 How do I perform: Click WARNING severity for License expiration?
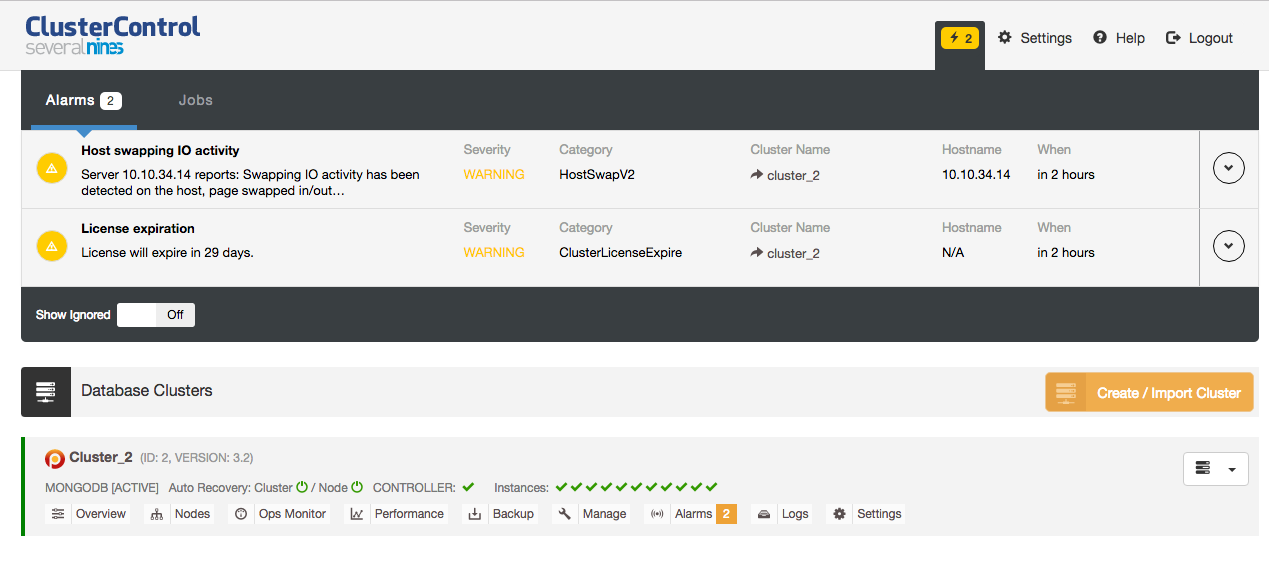click(x=494, y=252)
